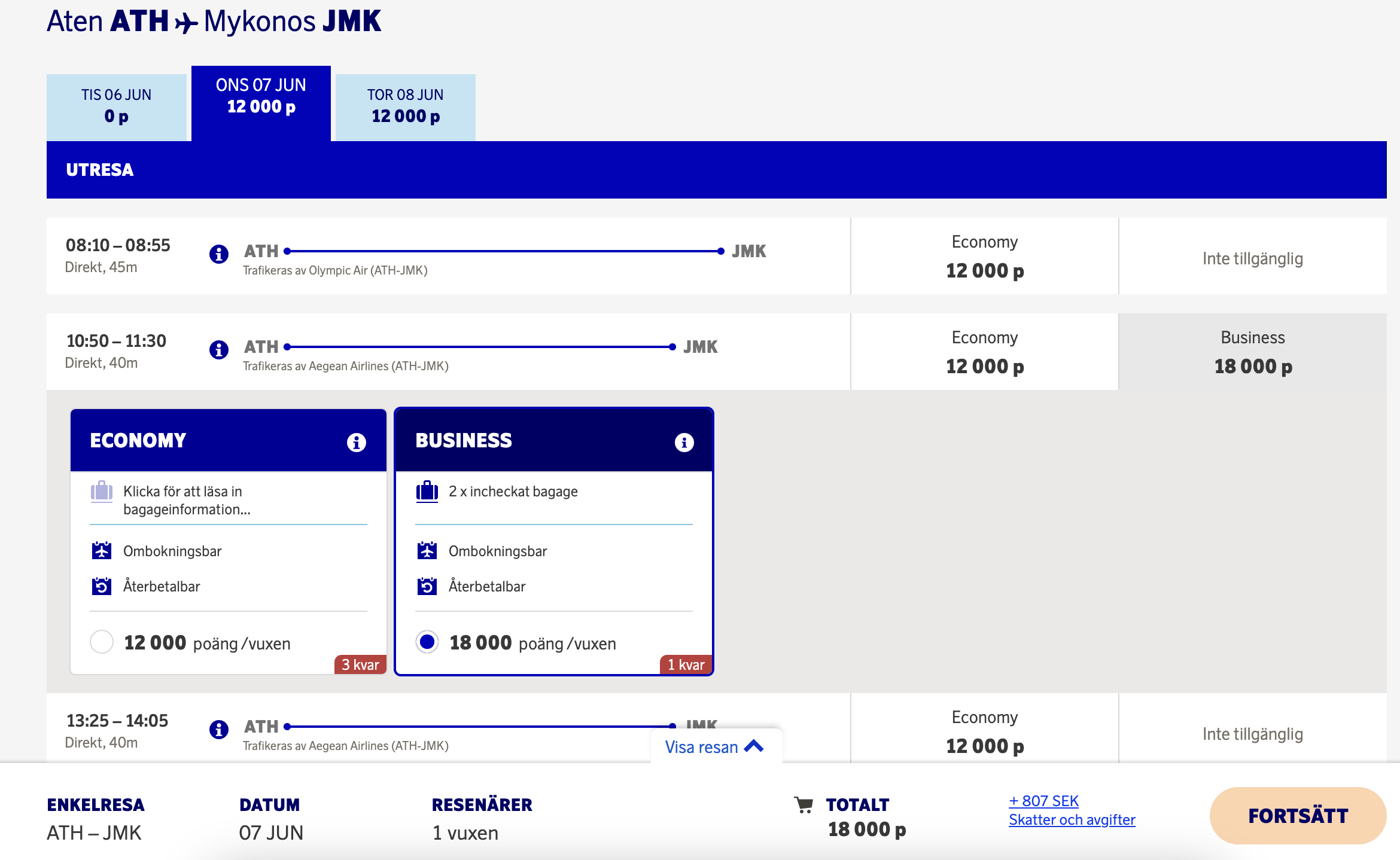Click the shopping cart icon beside Totalt
The image size is (1400, 860).
tap(804, 805)
